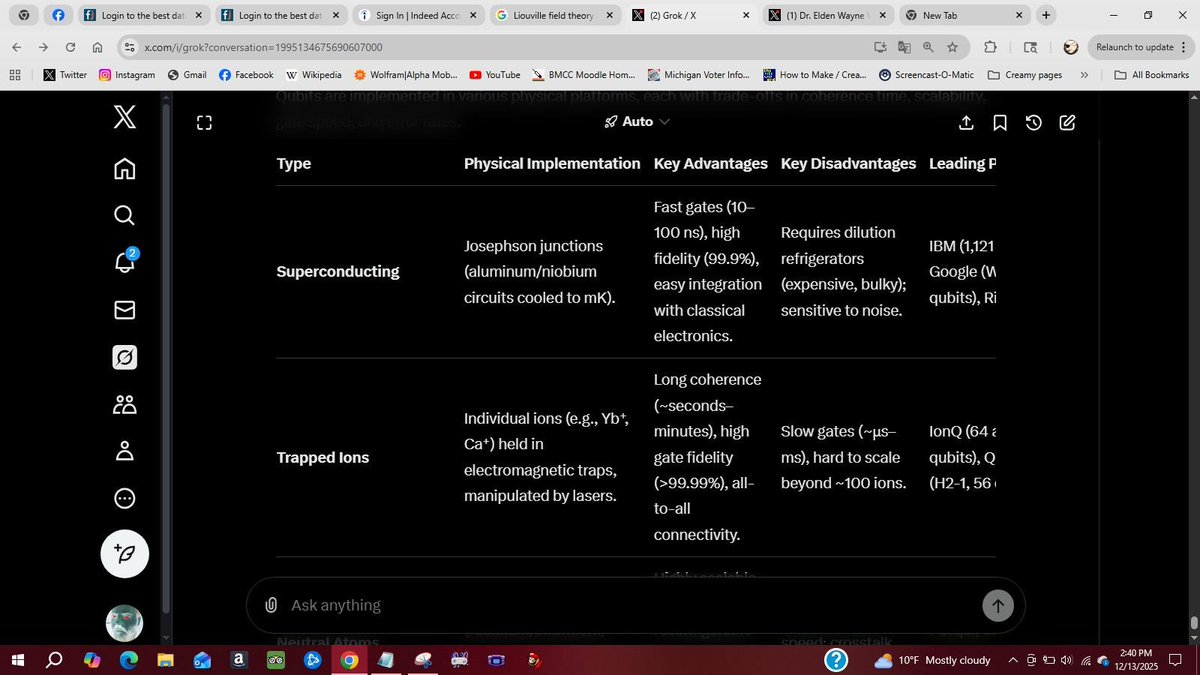
Task: Click Requires dilution refrigerators cell
Action: tap(844, 271)
